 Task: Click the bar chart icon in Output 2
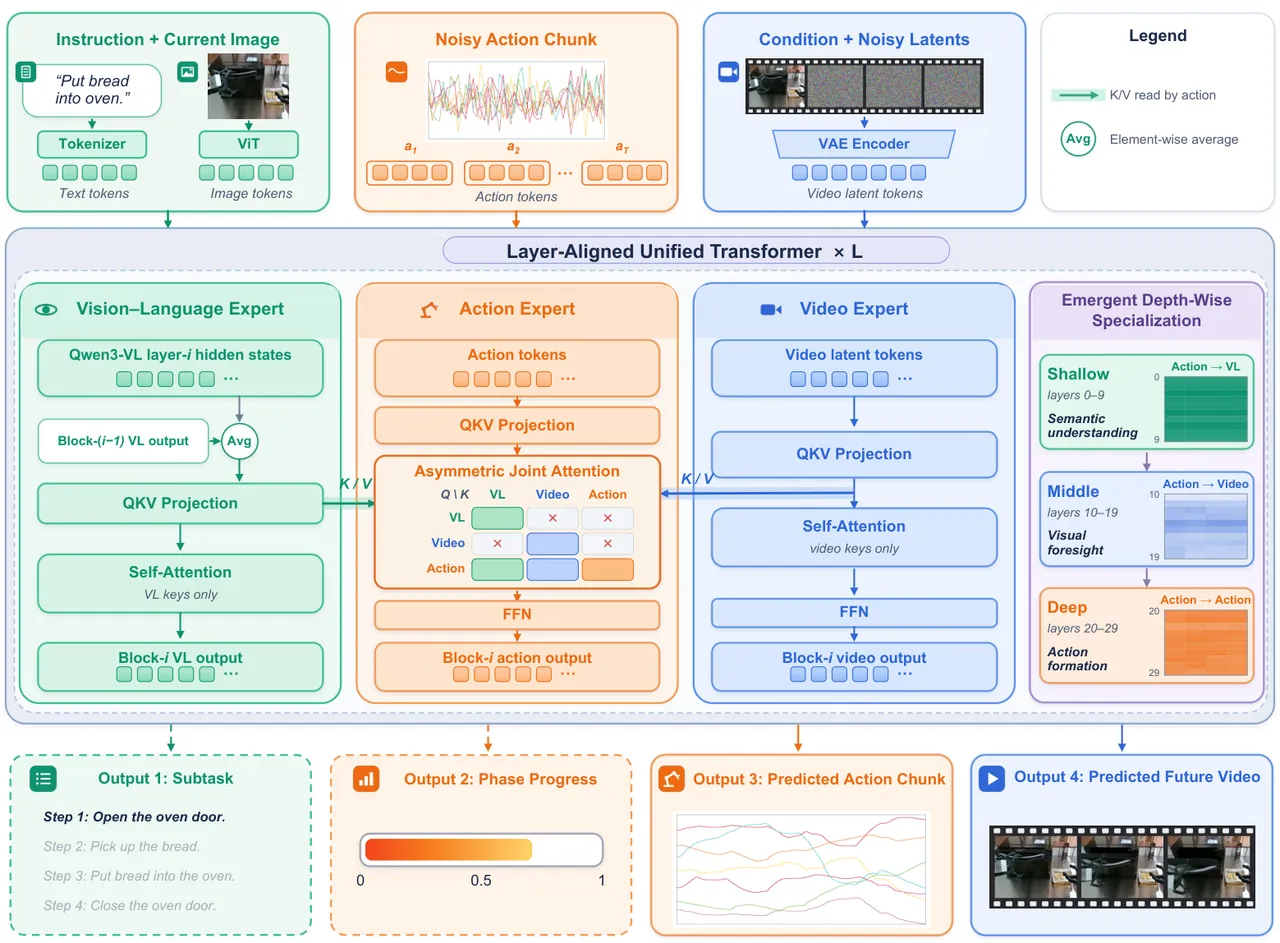pyautogui.click(x=366, y=778)
